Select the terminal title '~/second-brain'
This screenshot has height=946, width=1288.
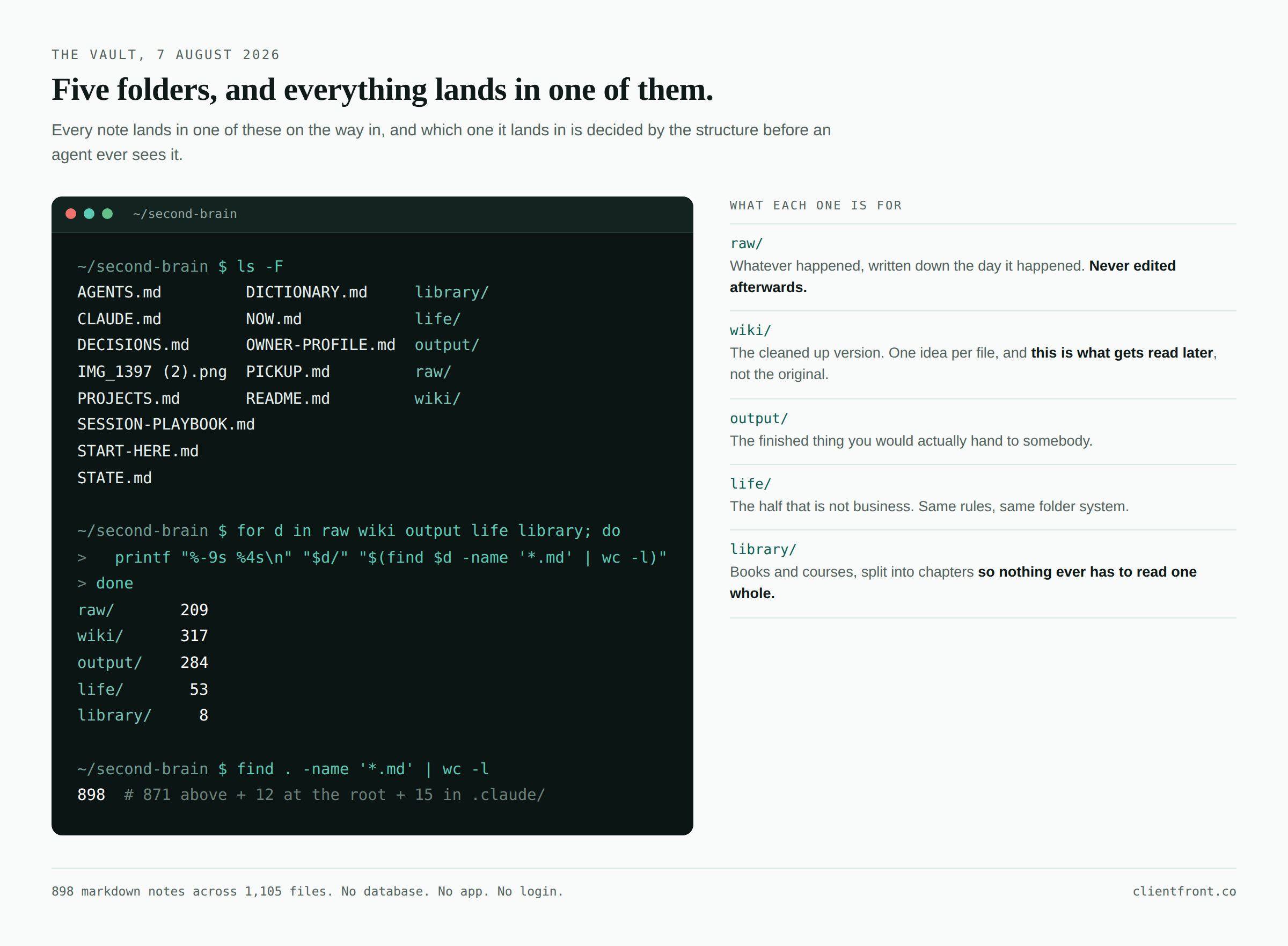(185, 214)
